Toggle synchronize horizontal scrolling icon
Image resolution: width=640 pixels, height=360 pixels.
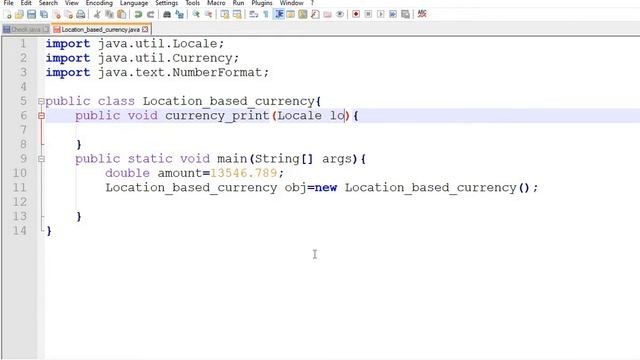pos(237,15)
